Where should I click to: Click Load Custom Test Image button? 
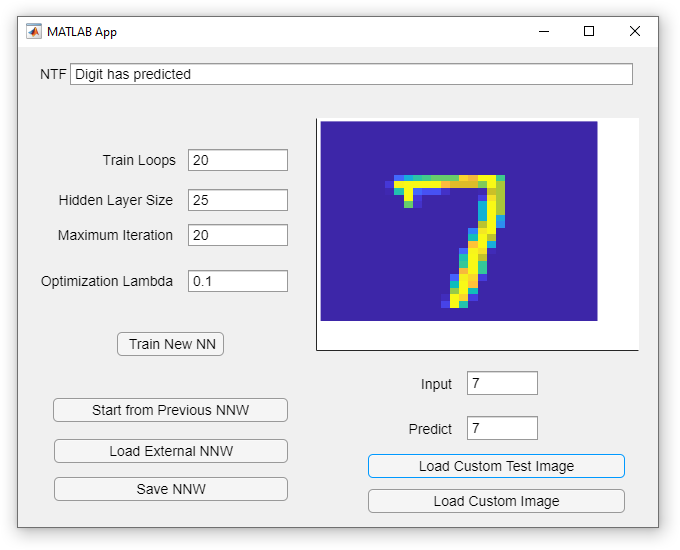(496, 466)
